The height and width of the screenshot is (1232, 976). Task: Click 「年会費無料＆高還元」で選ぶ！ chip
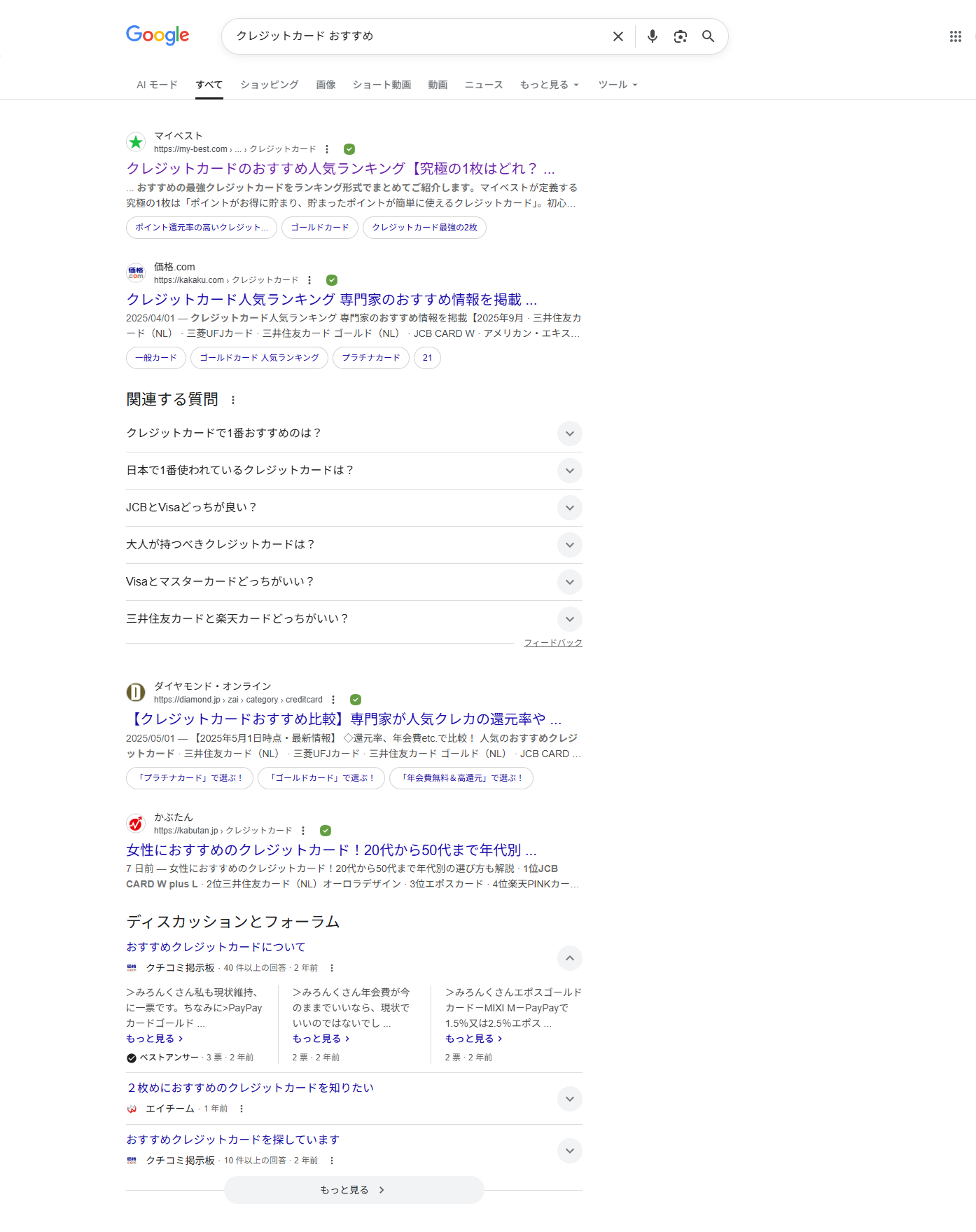click(x=461, y=778)
